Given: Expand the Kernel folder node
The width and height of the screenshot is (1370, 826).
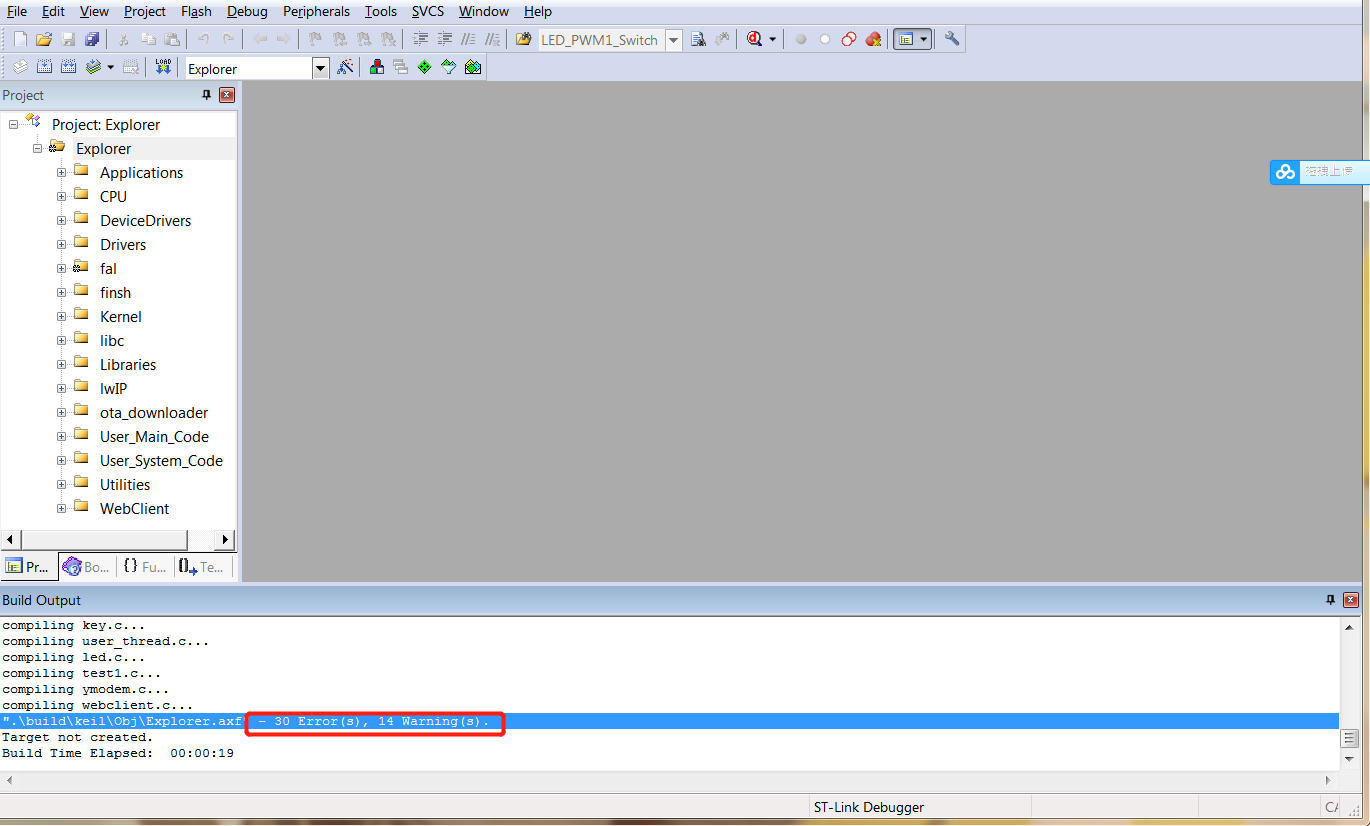Looking at the screenshot, I should pyautogui.click(x=61, y=316).
